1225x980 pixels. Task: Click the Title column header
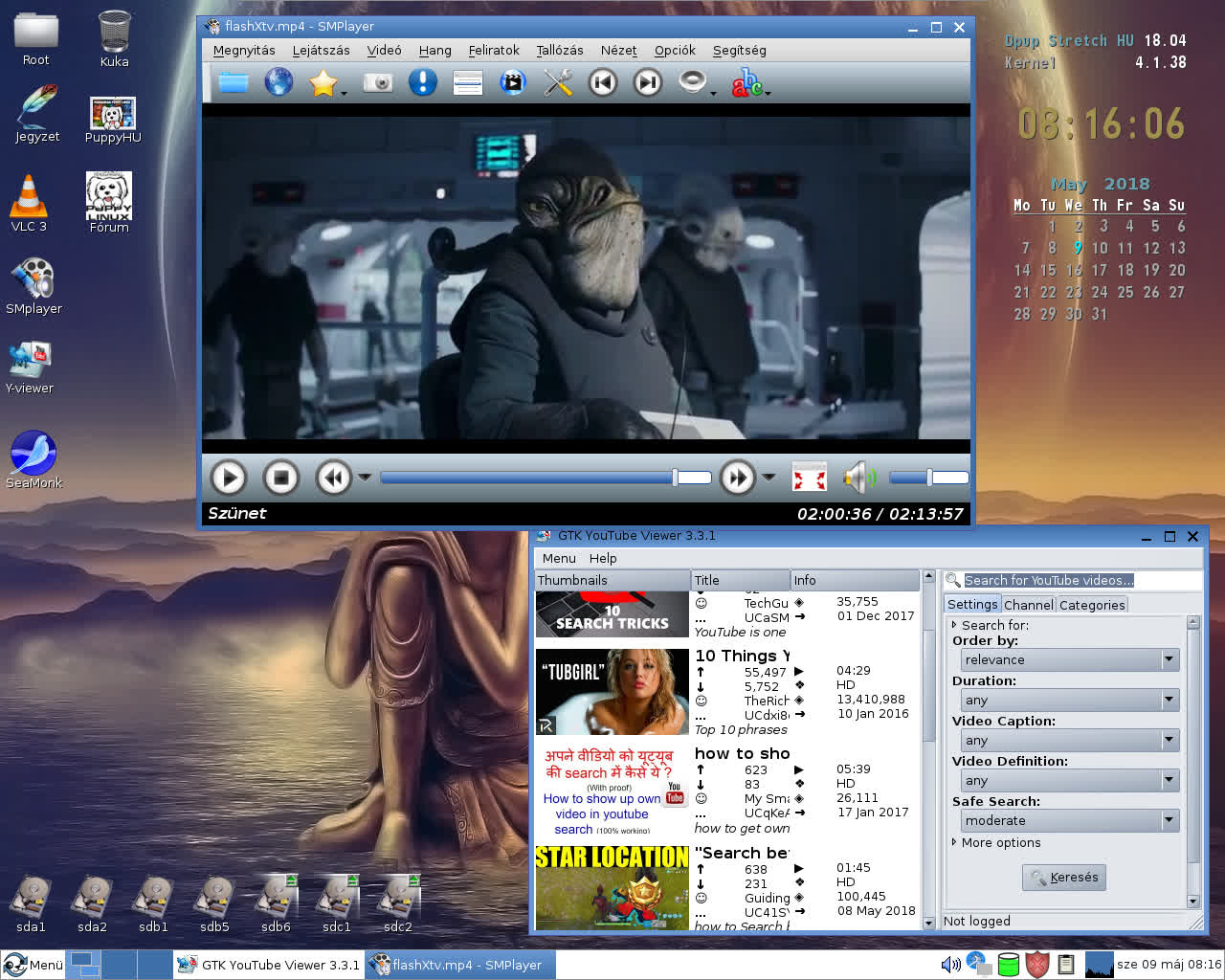coord(740,580)
